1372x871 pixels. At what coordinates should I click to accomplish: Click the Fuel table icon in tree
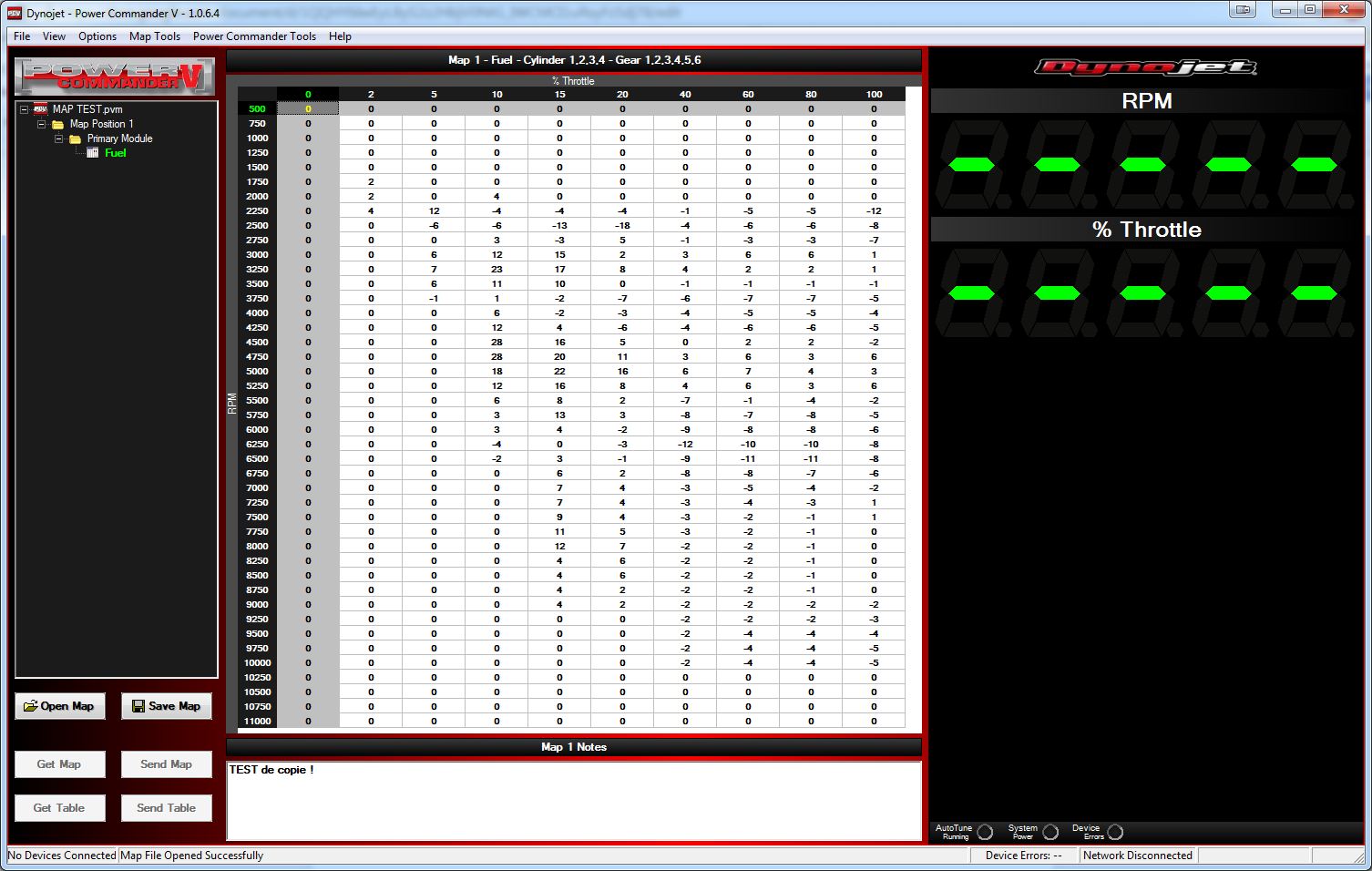[92, 153]
